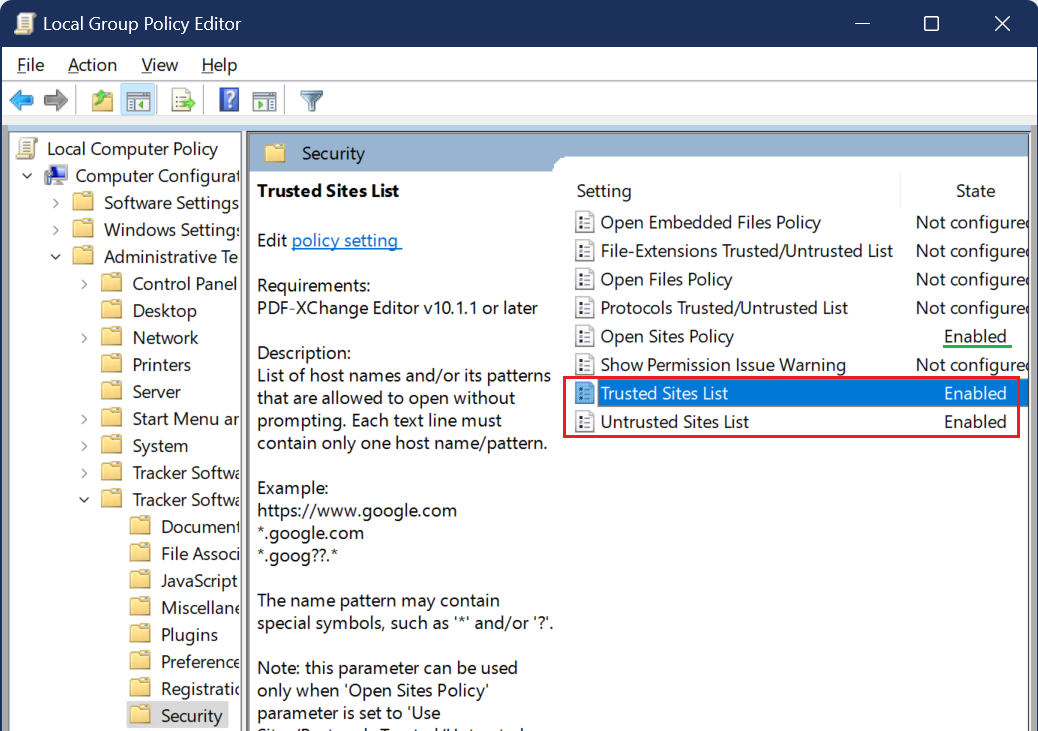
Task: Click the Open Files Policy setting icon
Action: click(x=584, y=279)
